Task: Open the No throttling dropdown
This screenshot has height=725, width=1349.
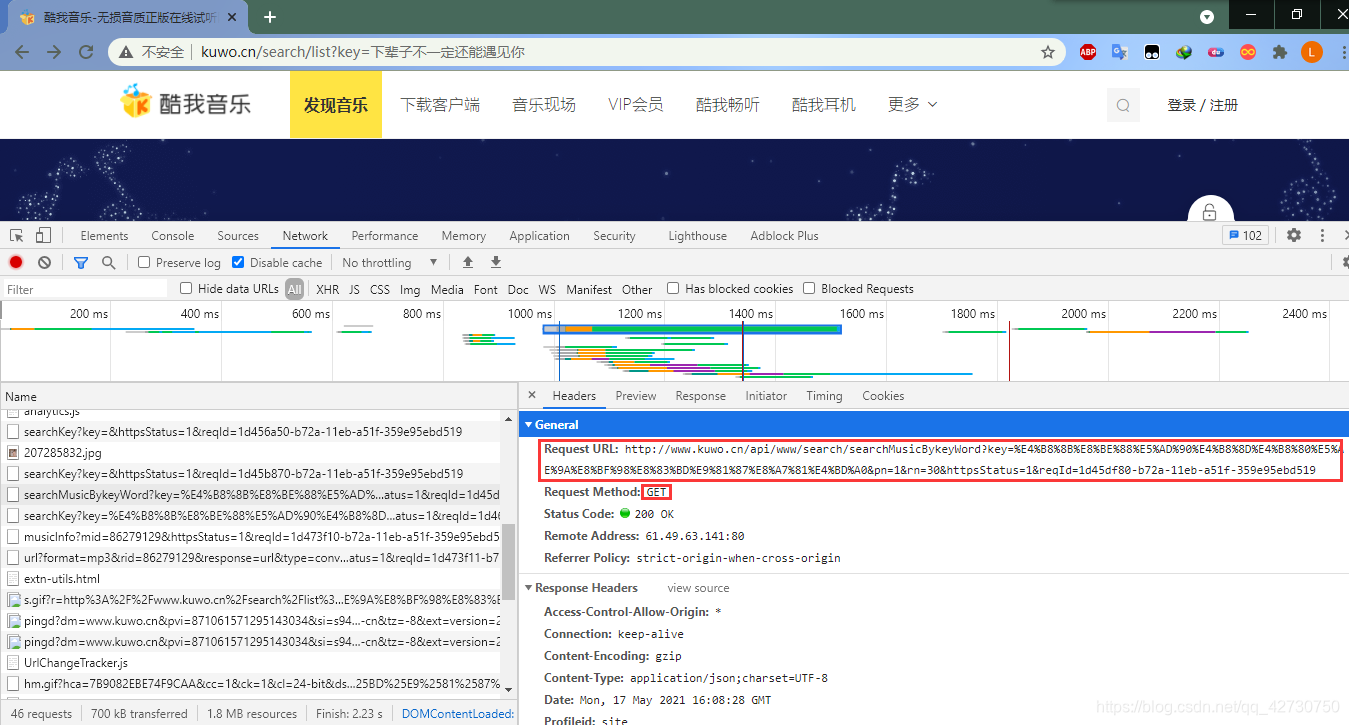Action: pos(390,262)
